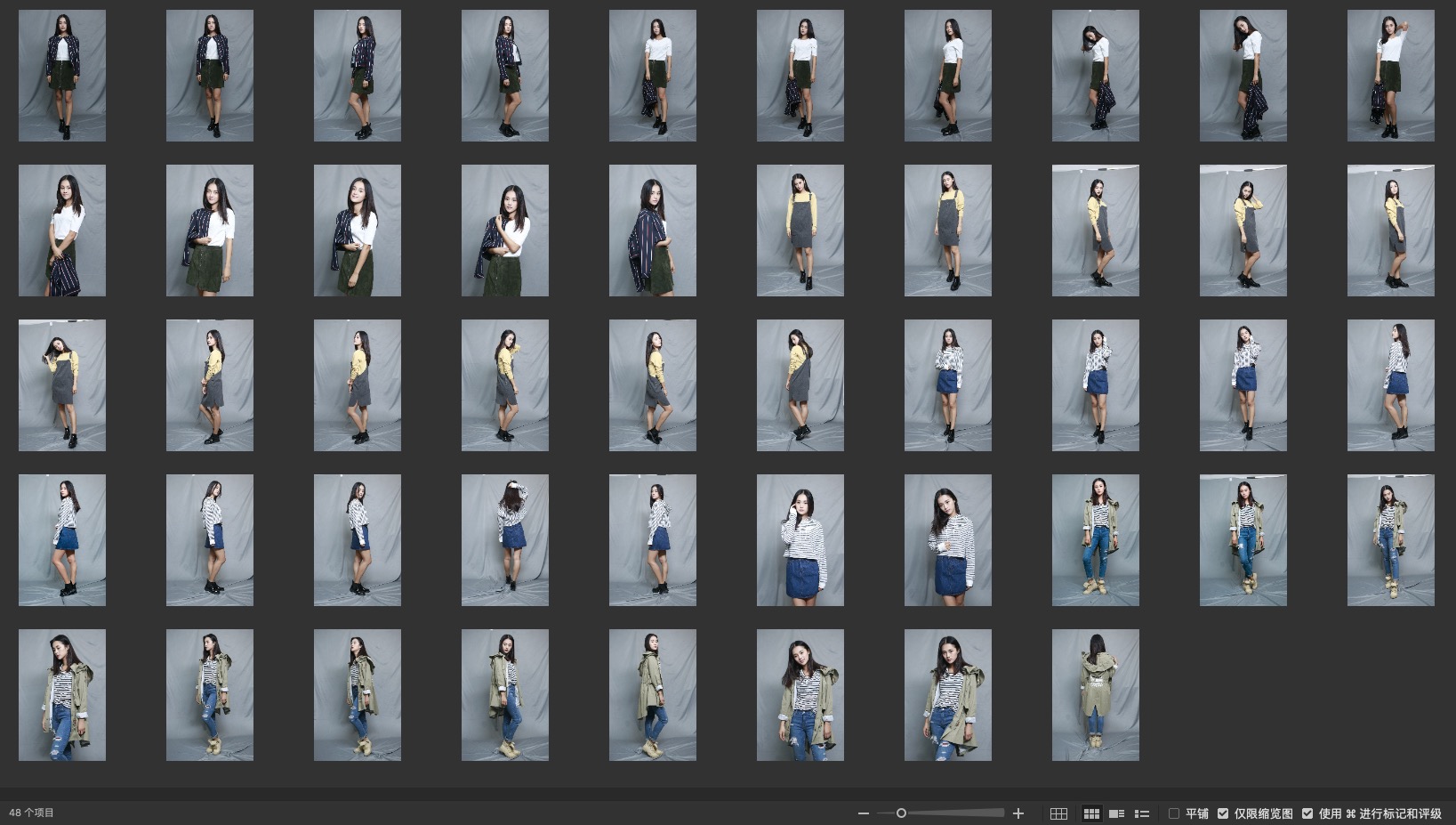1456x825 pixels.
Task: Select close-up striped sweater portrait in row four
Action: pyautogui.click(x=800, y=540)
